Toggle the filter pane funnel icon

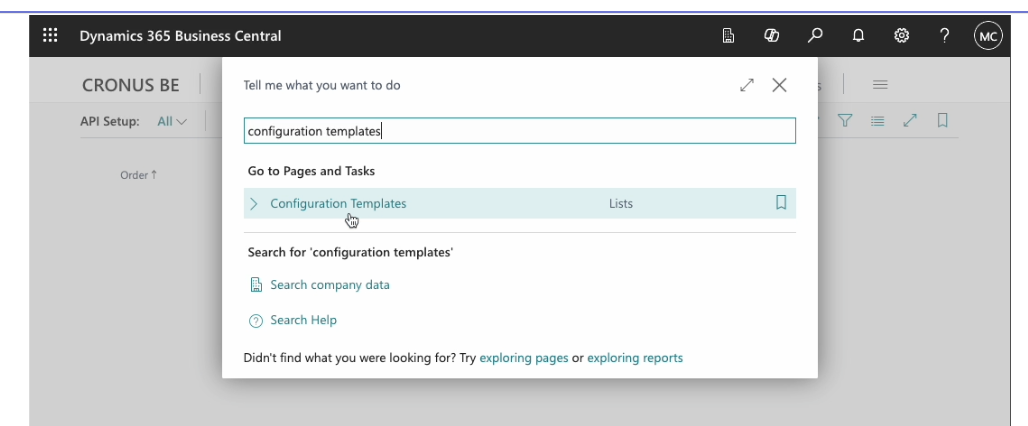pos(845,121)
